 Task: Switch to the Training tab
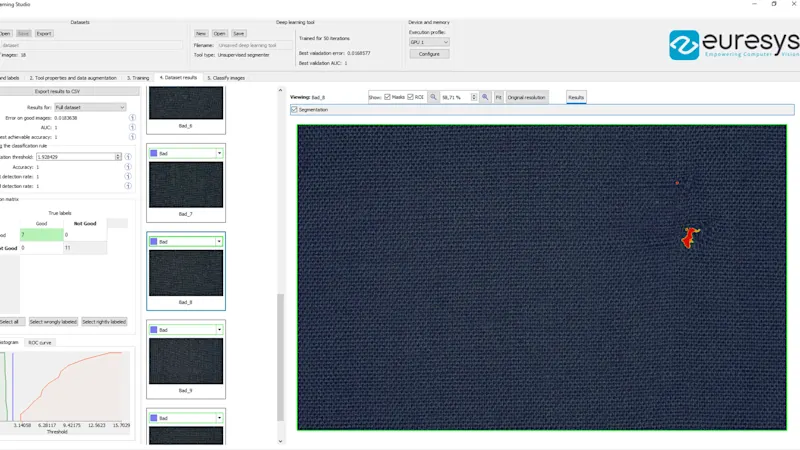[138, 77]
